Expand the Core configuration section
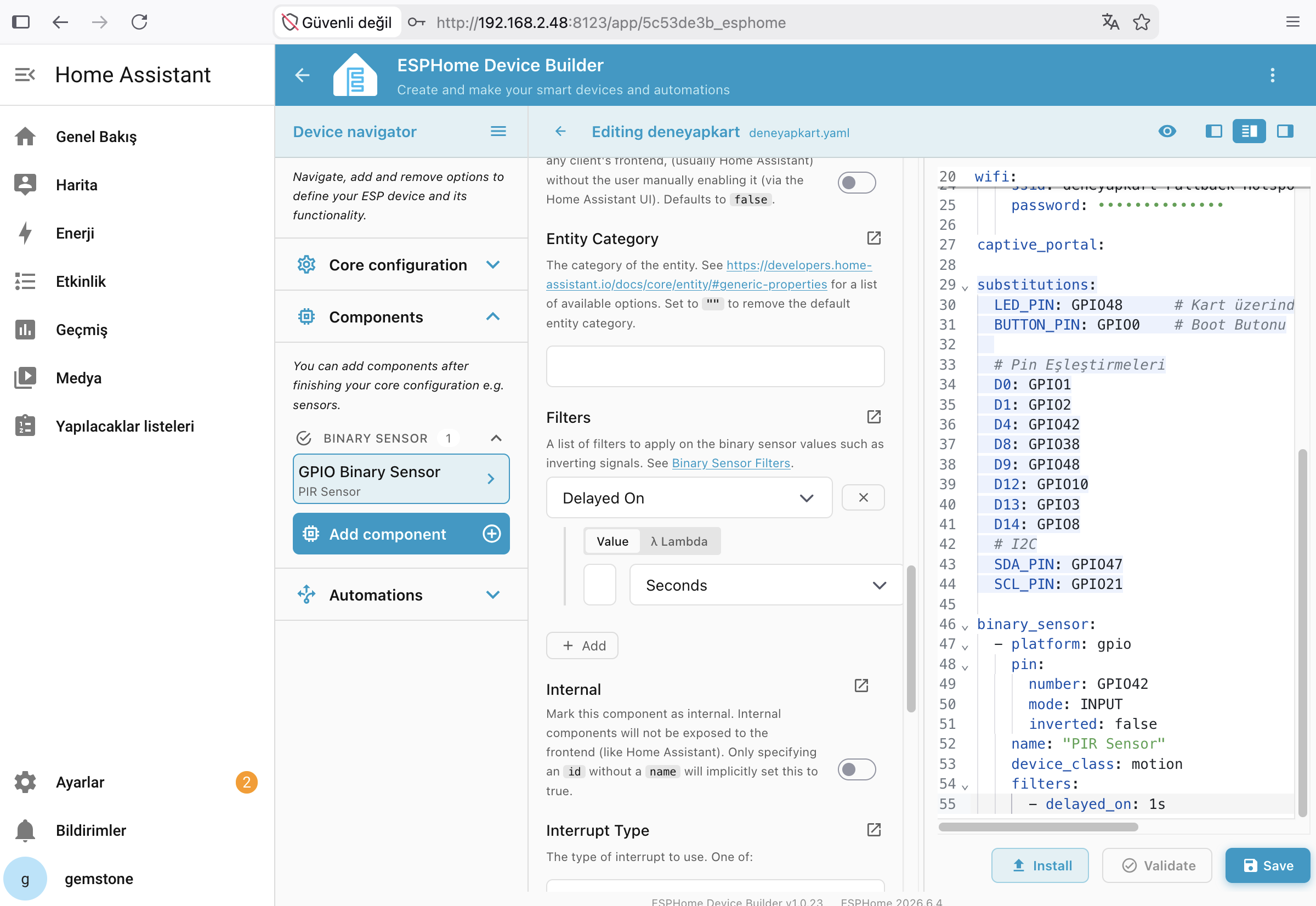 (401, 264)
